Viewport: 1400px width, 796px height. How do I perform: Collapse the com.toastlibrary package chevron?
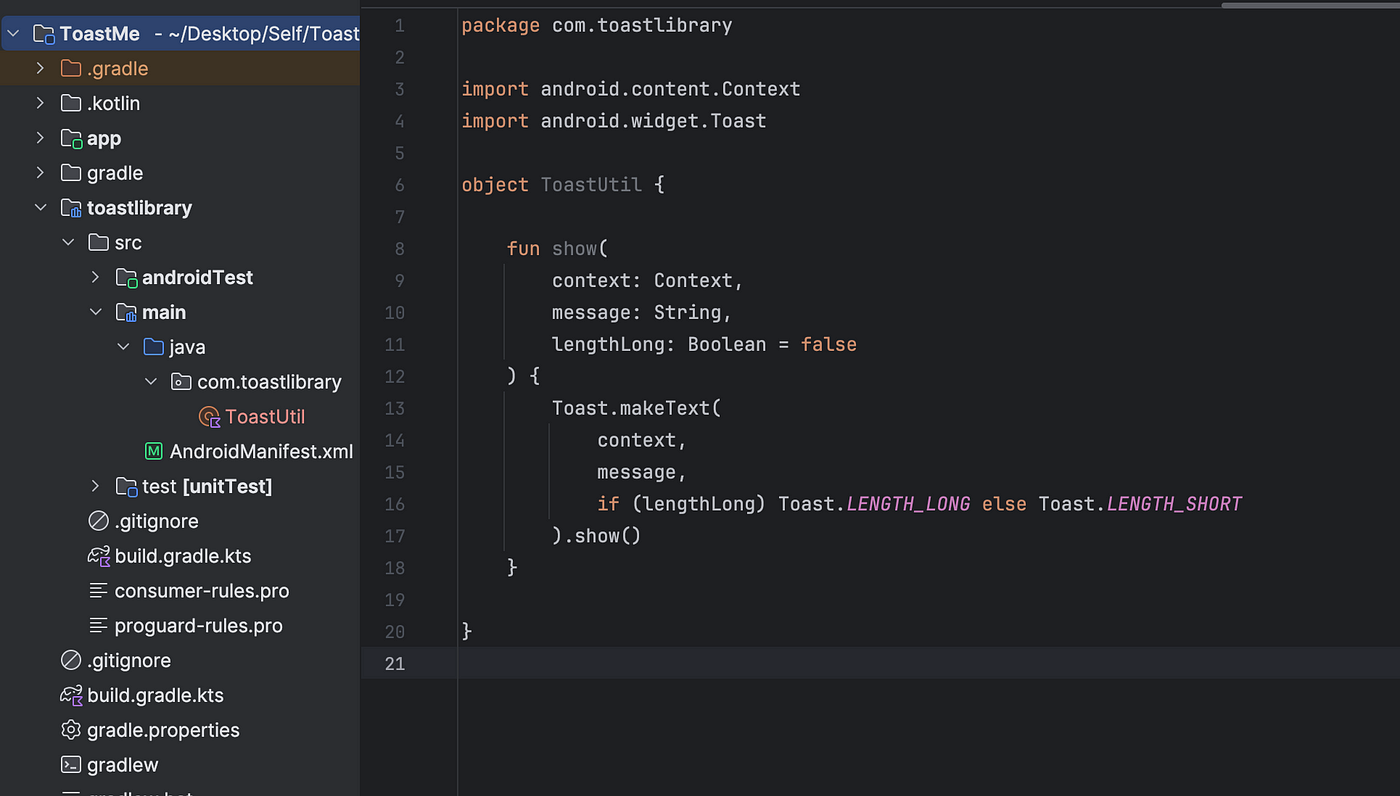point(151,382)
